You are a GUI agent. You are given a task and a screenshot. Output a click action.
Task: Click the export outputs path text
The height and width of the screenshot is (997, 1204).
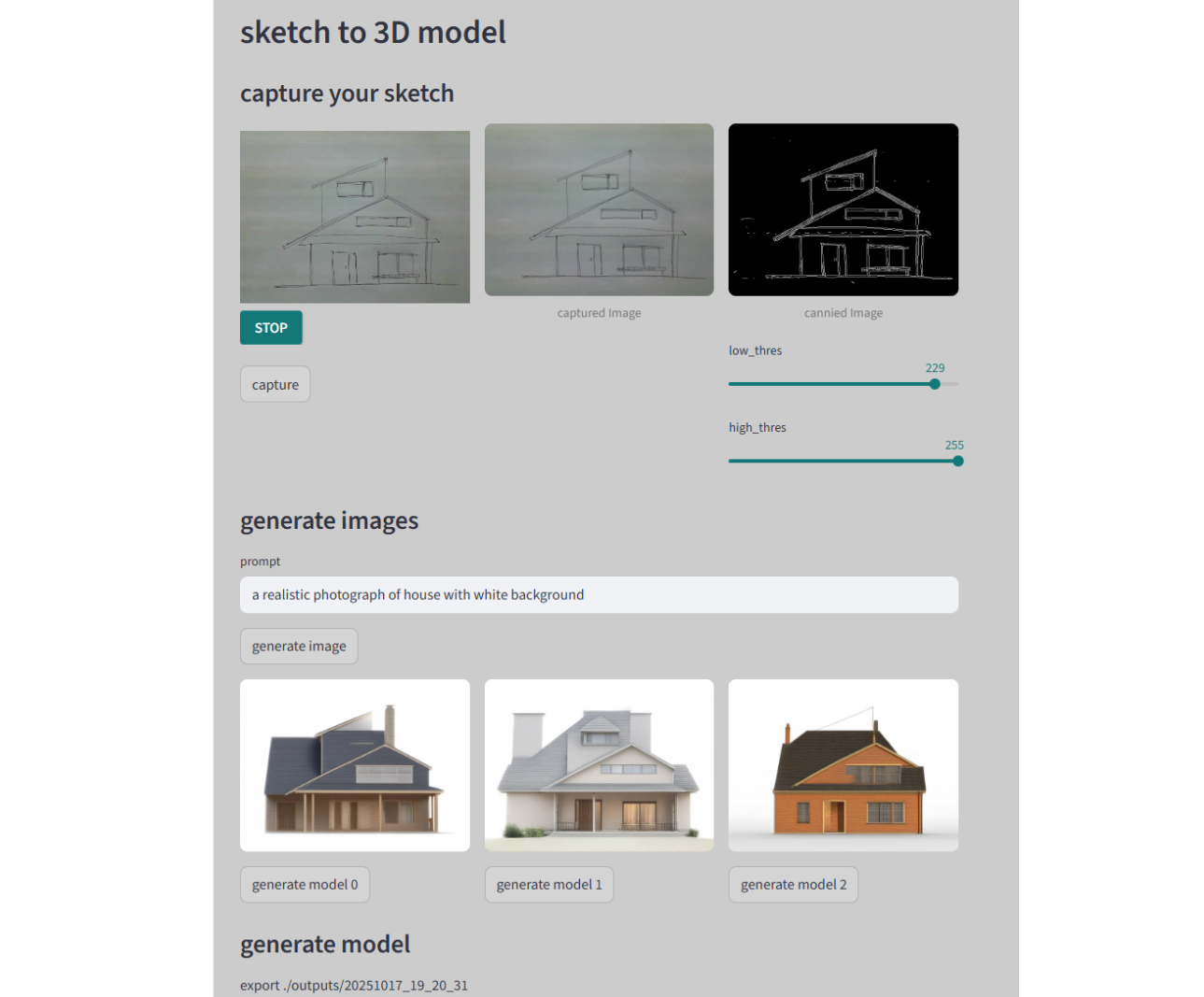tap(354, 986)
